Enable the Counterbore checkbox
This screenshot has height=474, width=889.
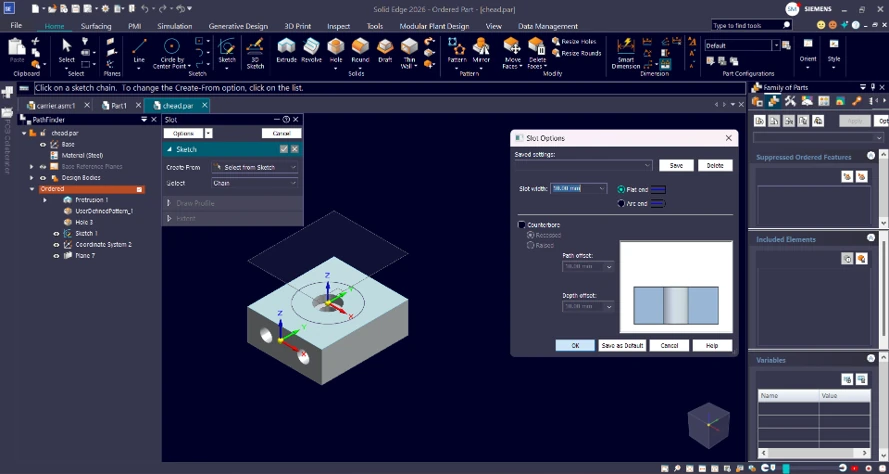pos(521,225)
